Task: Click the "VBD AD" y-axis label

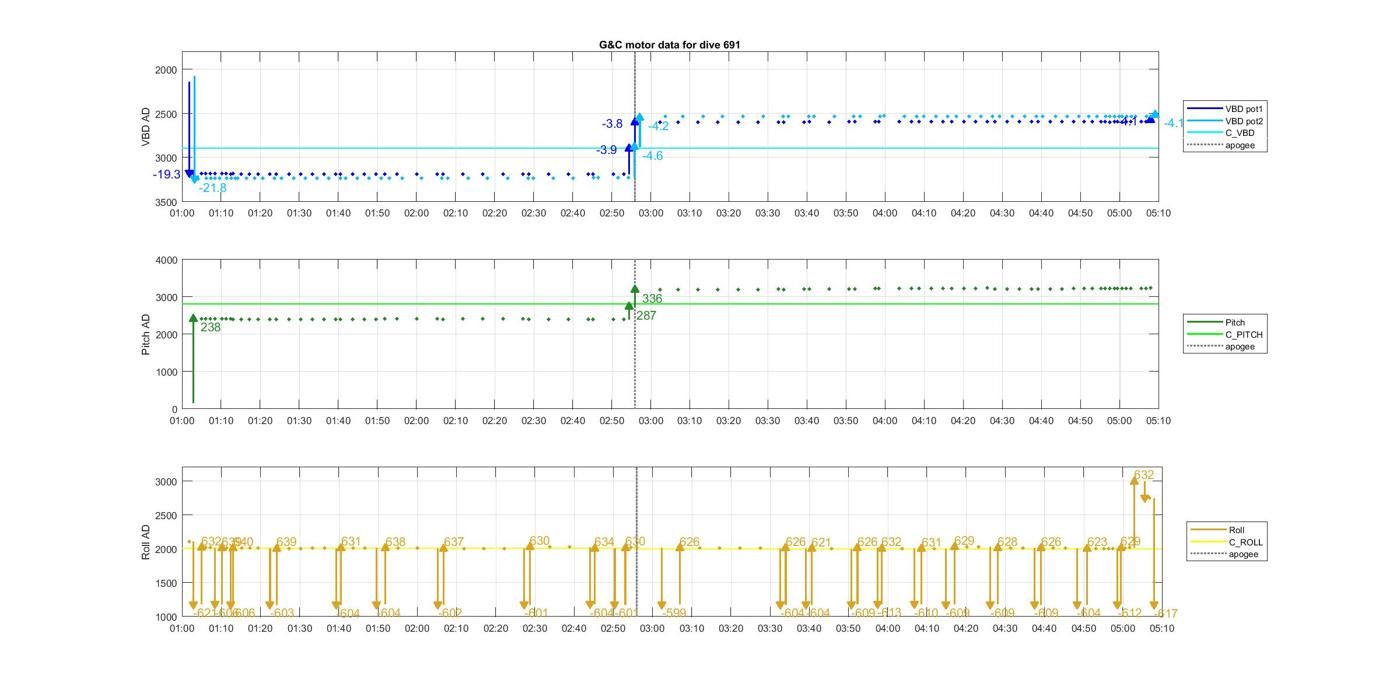Action: 145,127
